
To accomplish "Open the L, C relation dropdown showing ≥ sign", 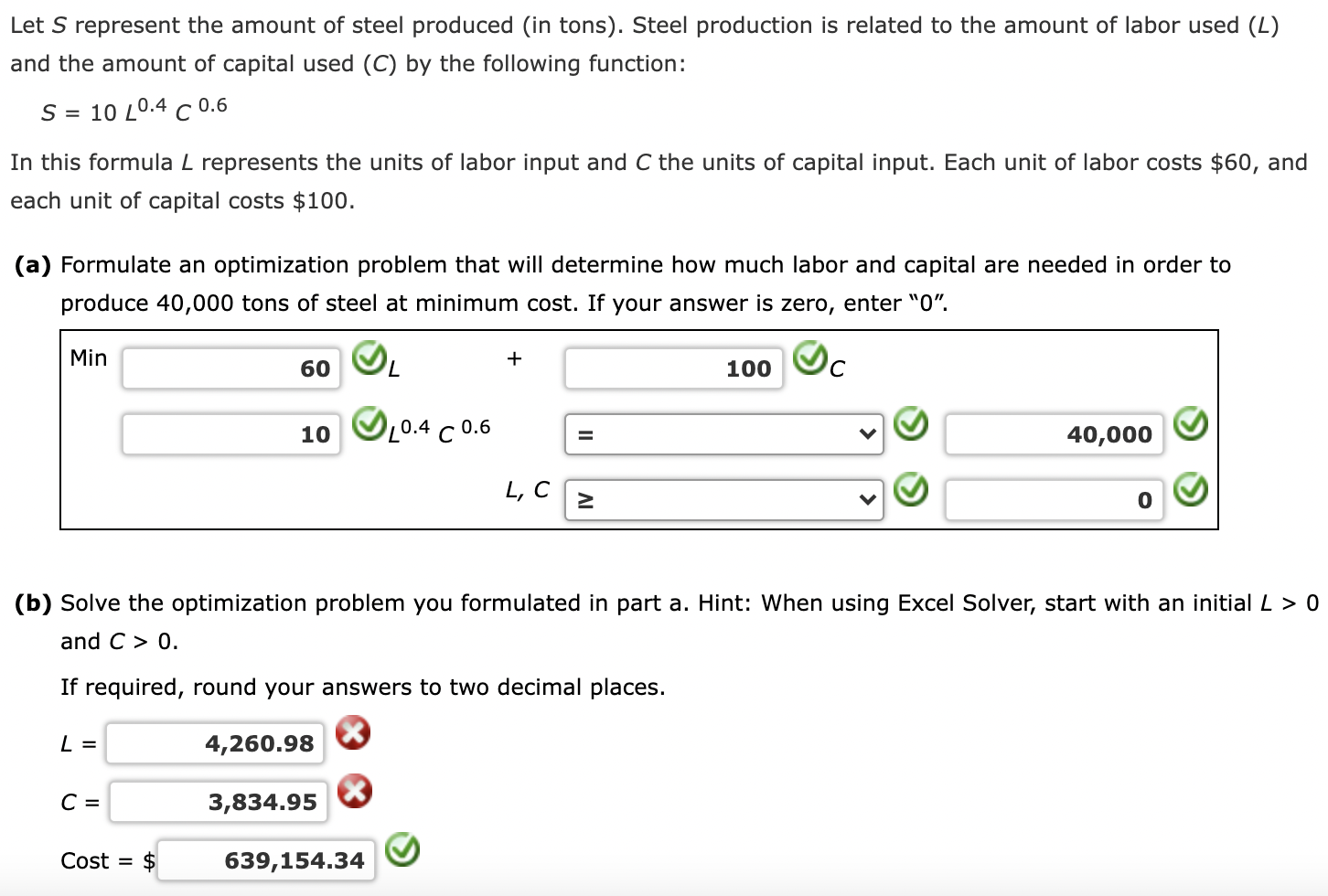I will click(x=723, y=499).
